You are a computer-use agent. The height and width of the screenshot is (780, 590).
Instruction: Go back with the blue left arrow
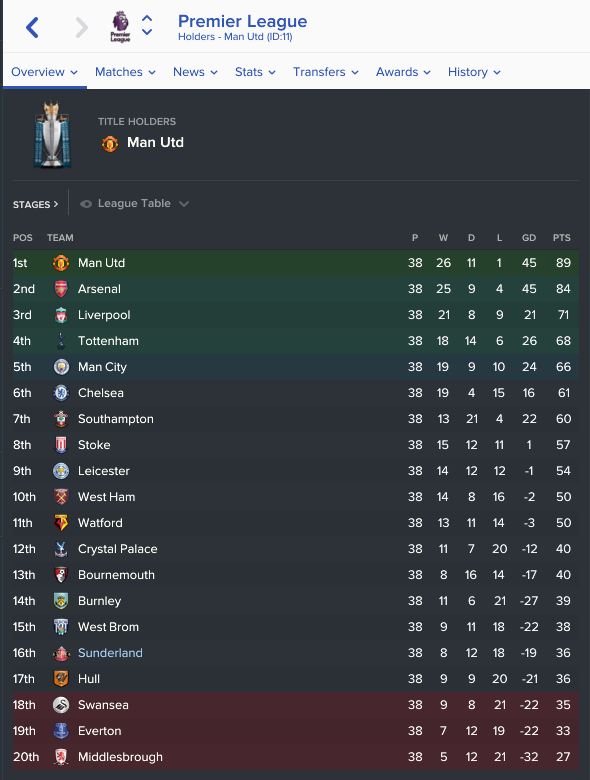click(32, 27)
